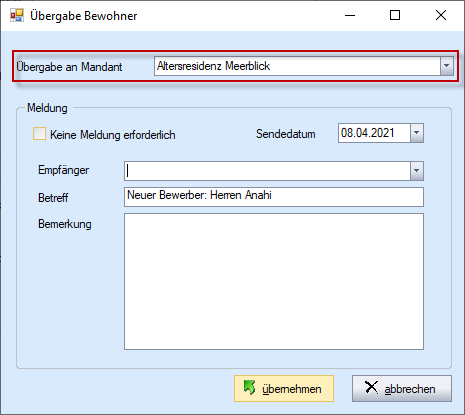465x415 pixels.
Task: Click the green arrow icon on übernehmen
Action: click(x=249, y=388)
